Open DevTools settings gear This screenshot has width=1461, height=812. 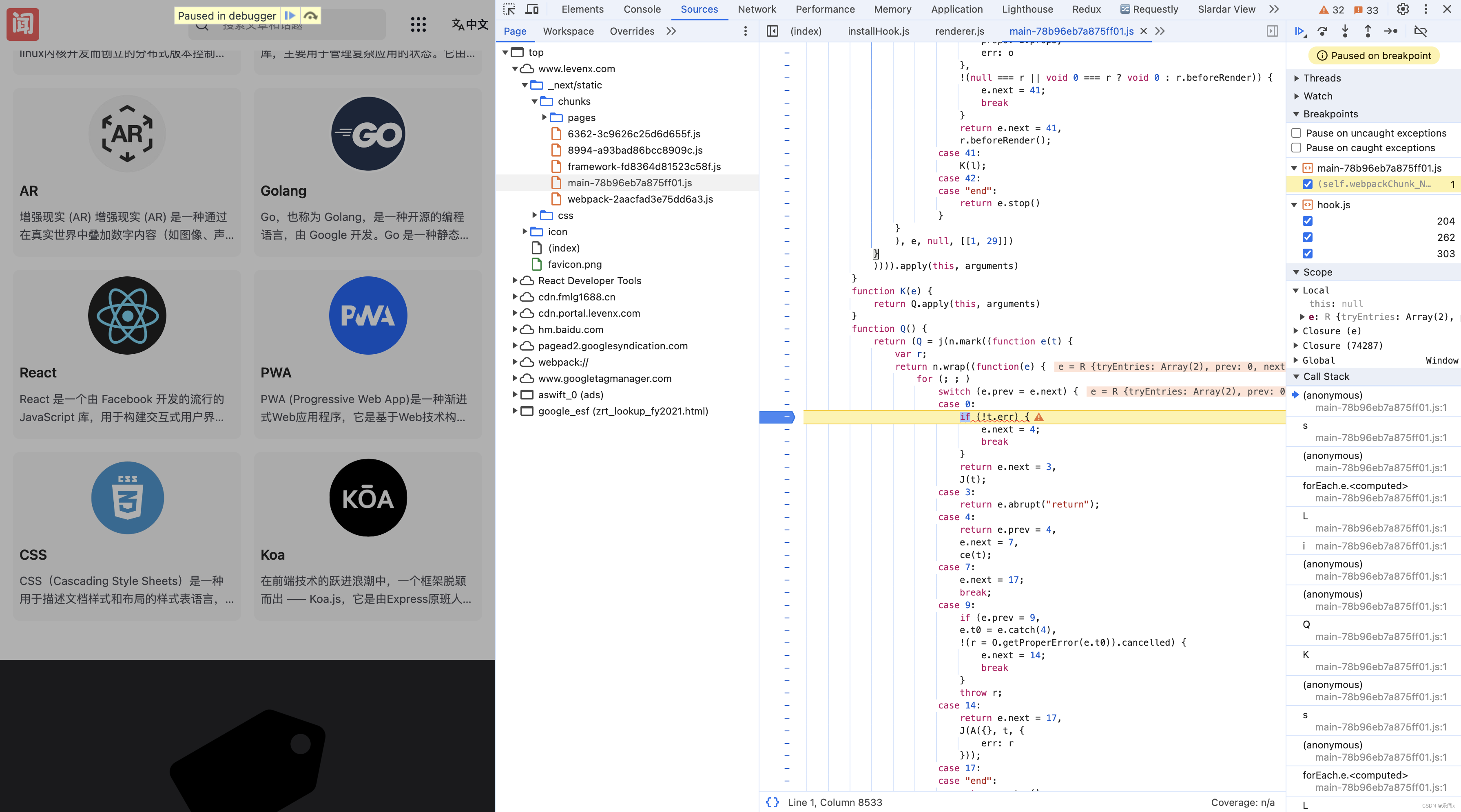(1403, 9)
